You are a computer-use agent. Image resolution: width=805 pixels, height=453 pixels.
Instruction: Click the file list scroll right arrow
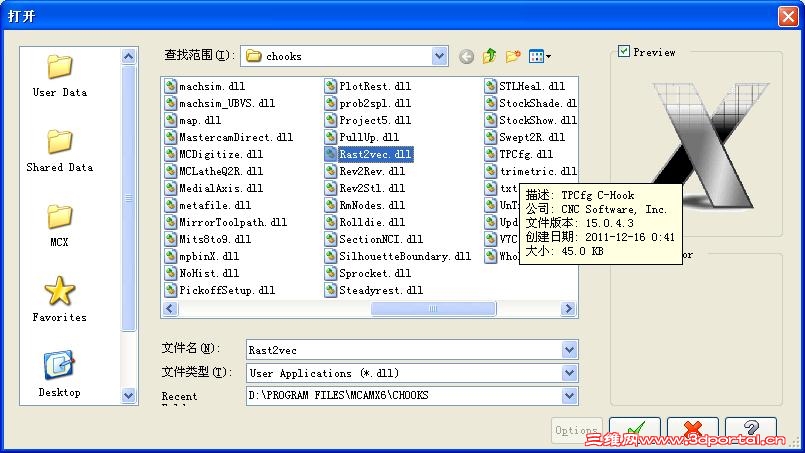(568, 309)
